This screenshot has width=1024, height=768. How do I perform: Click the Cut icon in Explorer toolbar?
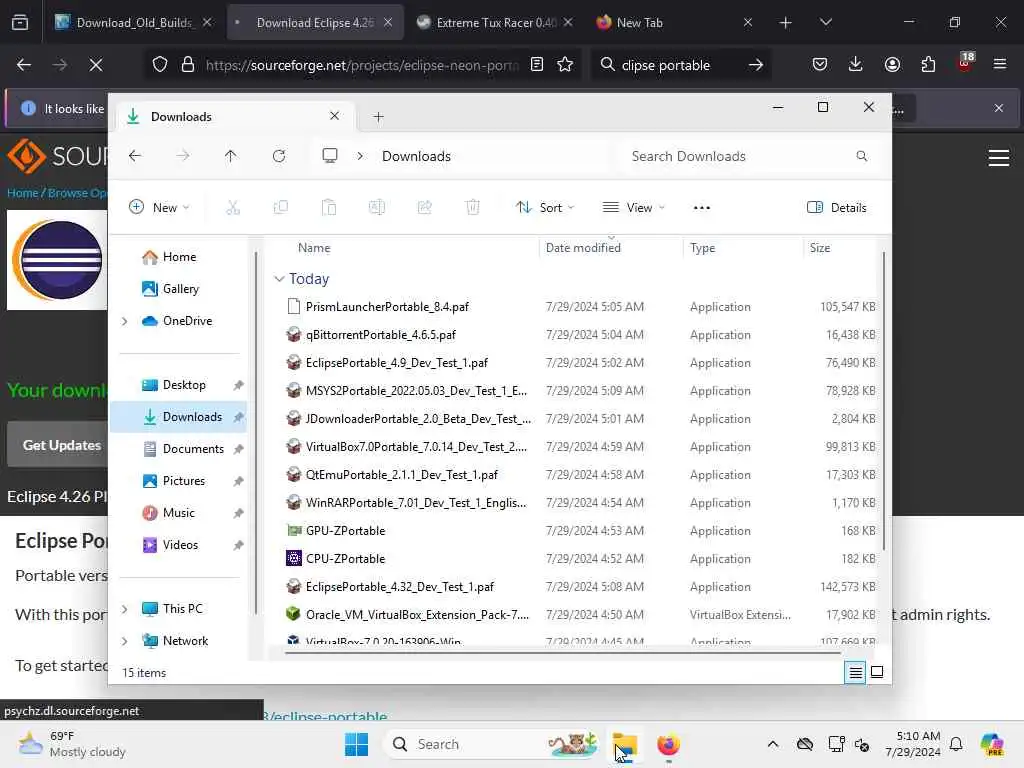point(232,208)
